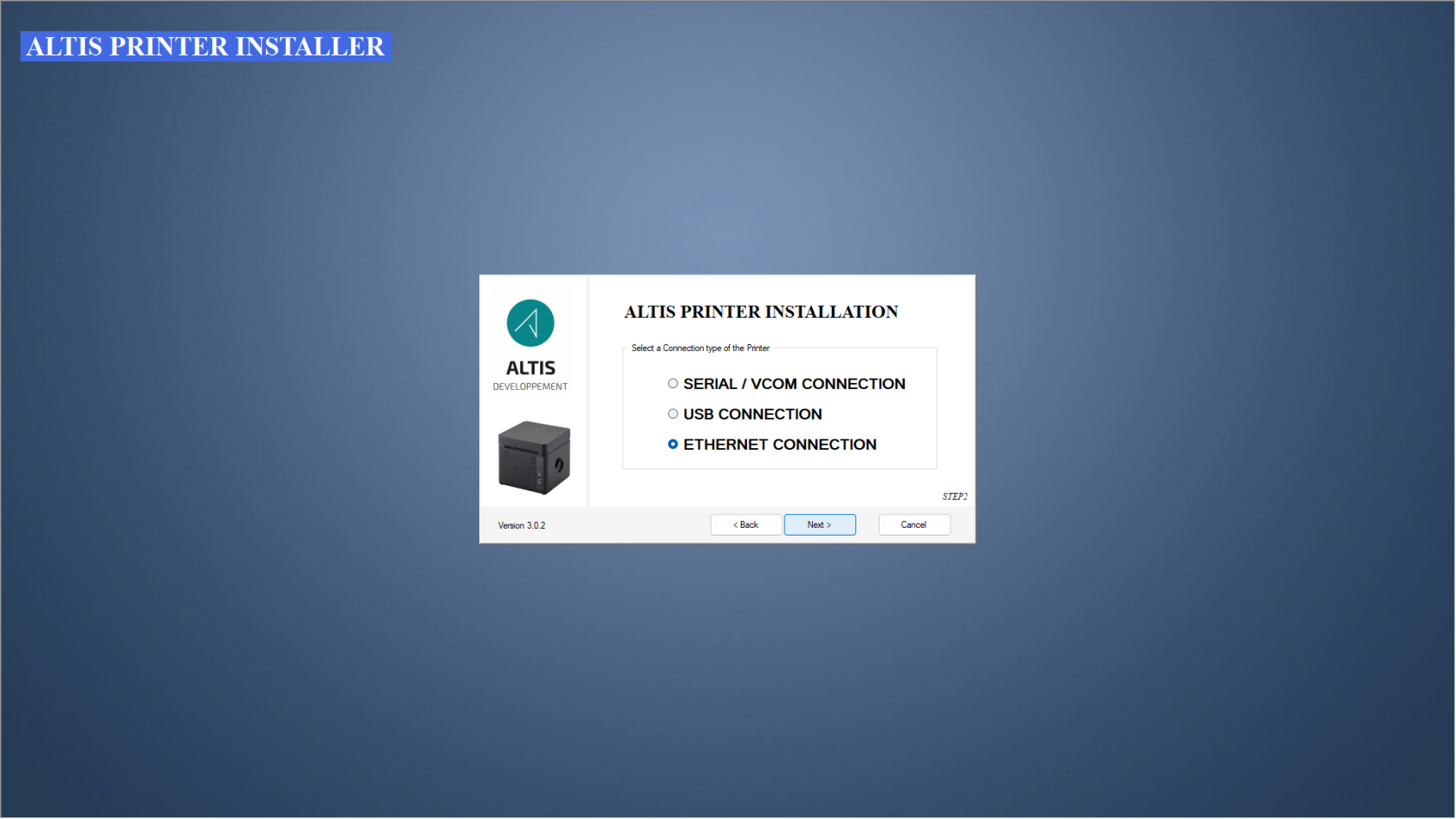Click the STEP2 indicator text
Screen dimensions: 1456x819
[954, 497]
